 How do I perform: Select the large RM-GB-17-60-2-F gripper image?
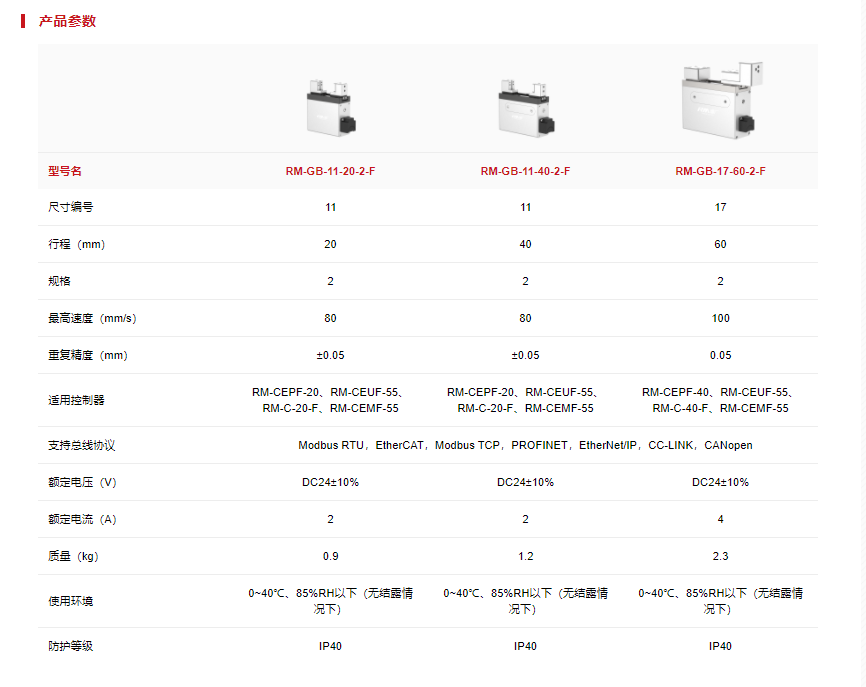[720, 101]
